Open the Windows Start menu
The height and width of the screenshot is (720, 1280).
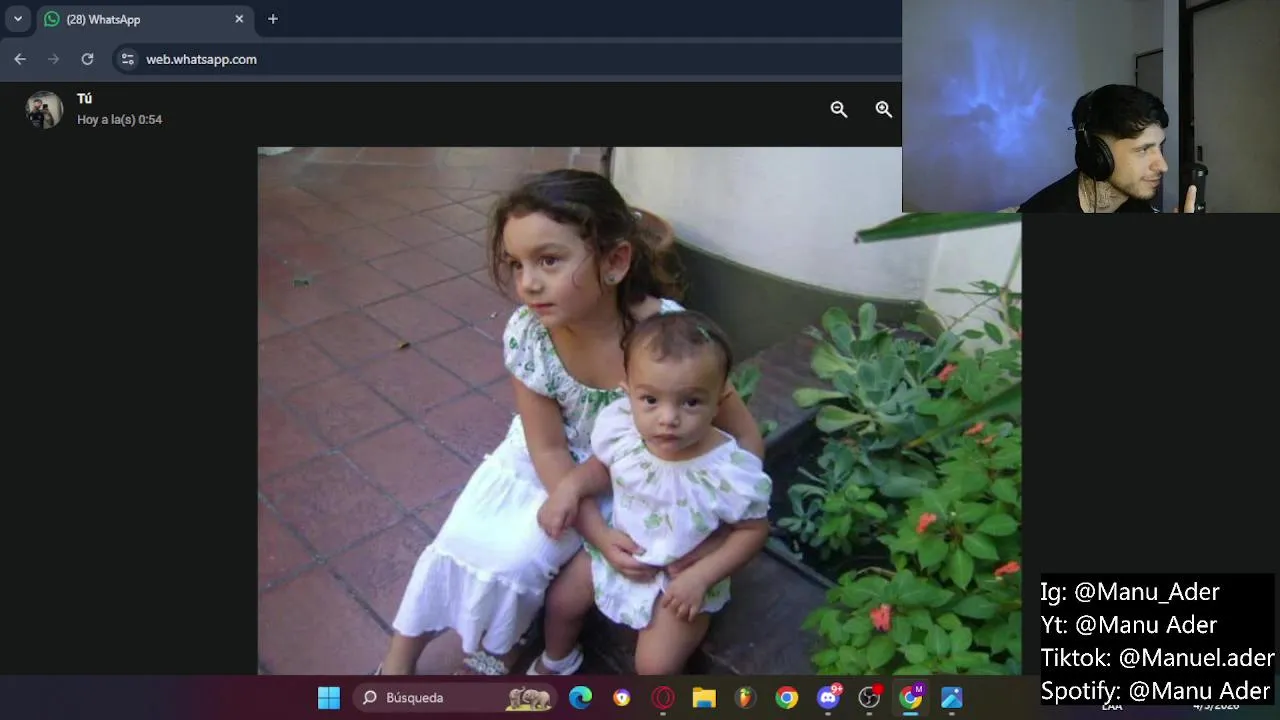tap(329, 698)
